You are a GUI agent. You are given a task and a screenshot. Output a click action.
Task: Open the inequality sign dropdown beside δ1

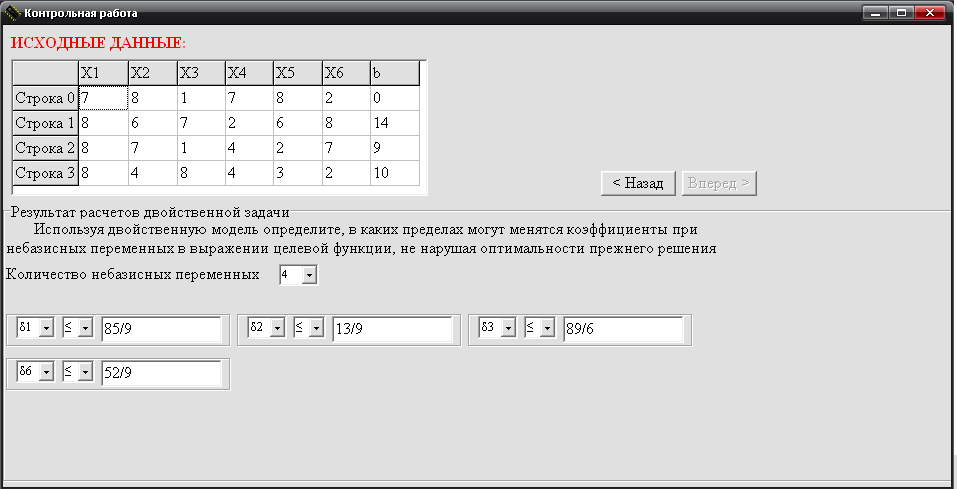tap(85, 328)
